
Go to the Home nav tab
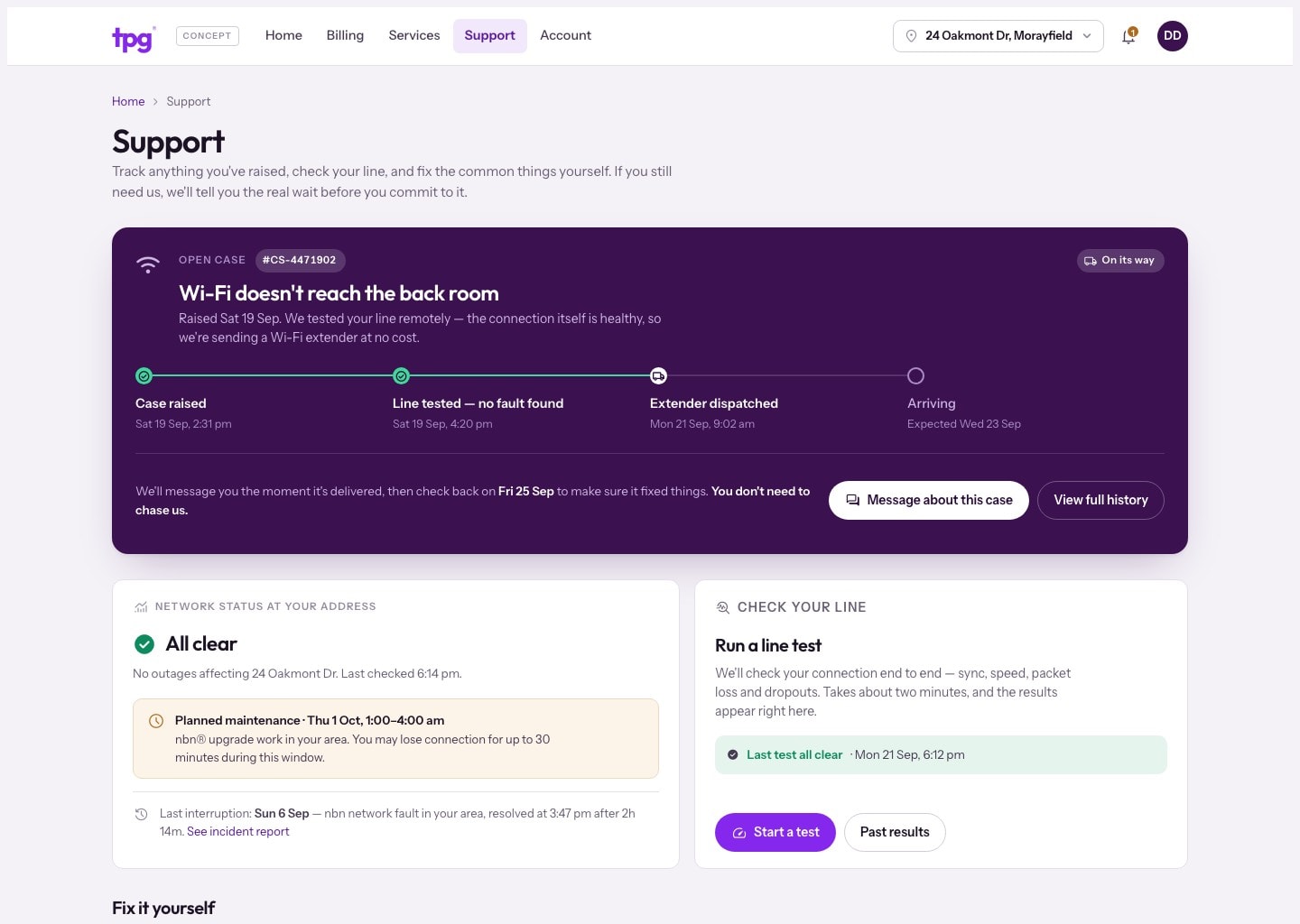pyautogui.click(x=283, y=35)
